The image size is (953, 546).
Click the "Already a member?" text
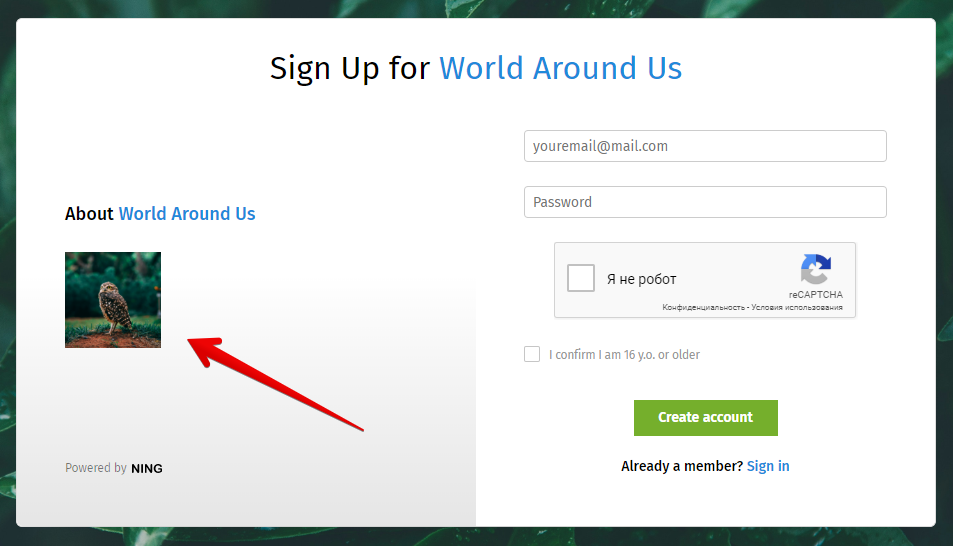tap(682, 466)
